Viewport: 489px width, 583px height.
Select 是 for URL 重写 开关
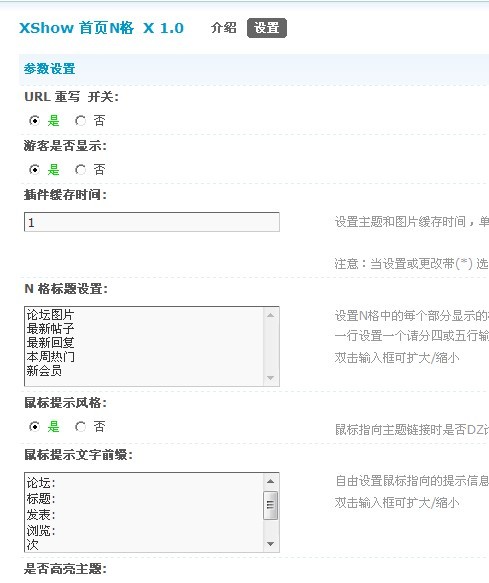pyautogui.click(x=35, y=121)
